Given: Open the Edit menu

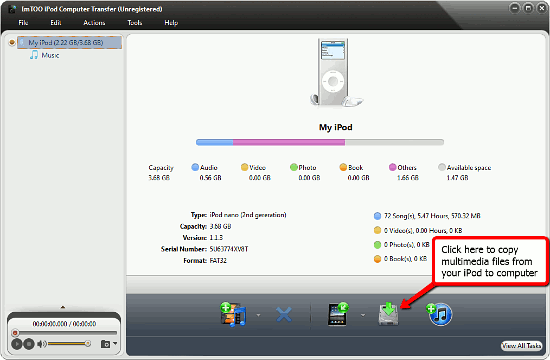Looking at the screenshot, I should click(x=56, y=23).
